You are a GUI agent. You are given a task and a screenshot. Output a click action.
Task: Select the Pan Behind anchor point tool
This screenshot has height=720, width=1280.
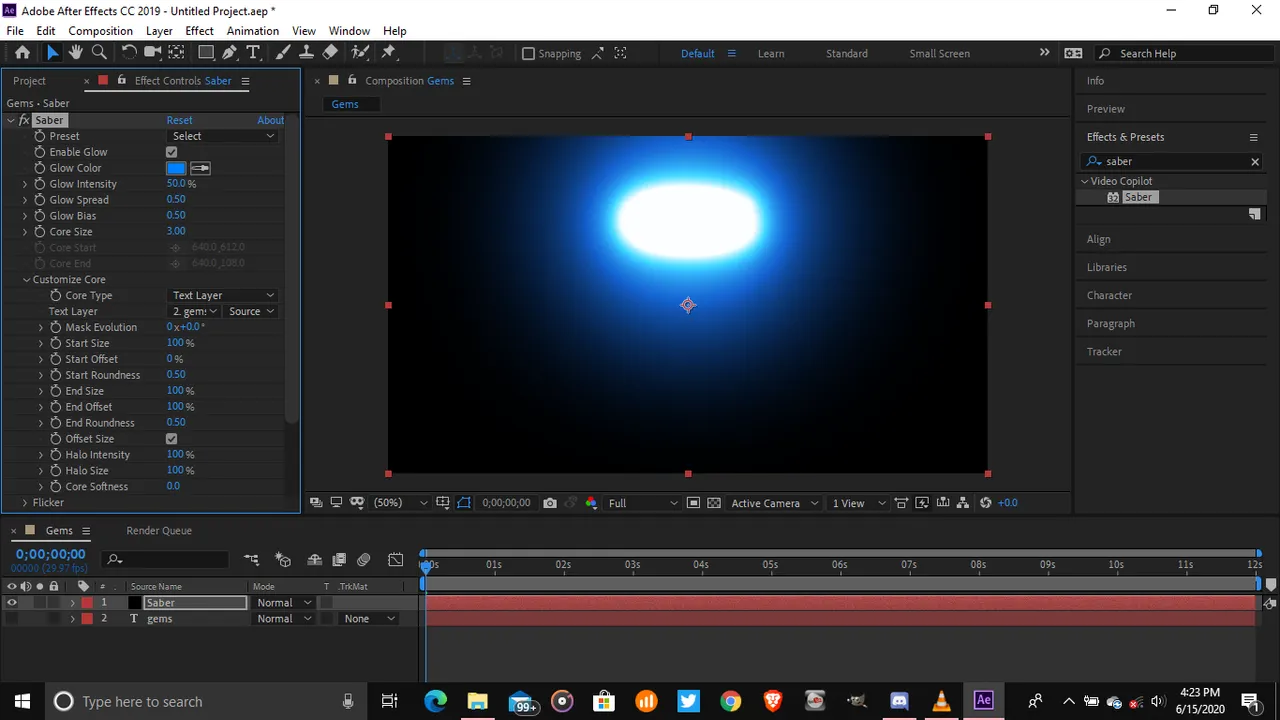(x=176, y=53)
